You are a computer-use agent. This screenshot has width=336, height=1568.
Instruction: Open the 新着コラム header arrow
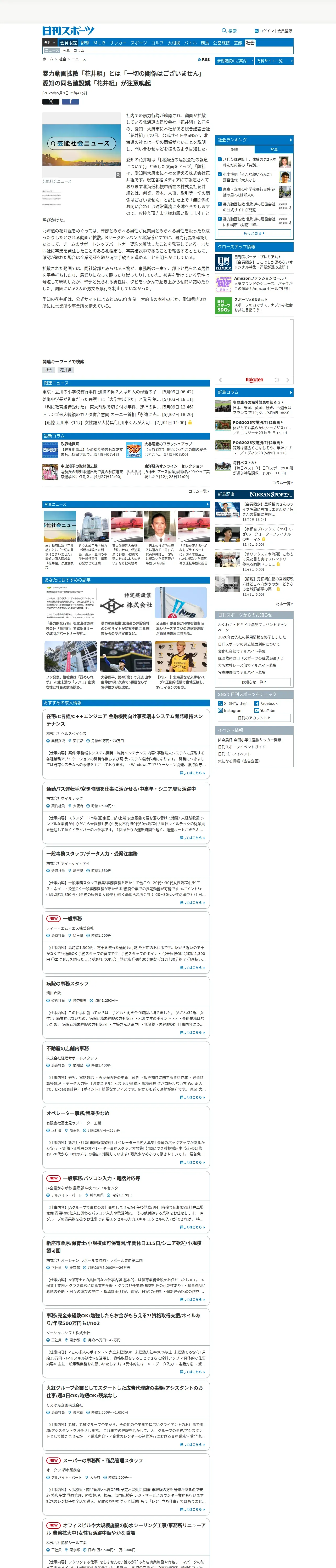291,393
